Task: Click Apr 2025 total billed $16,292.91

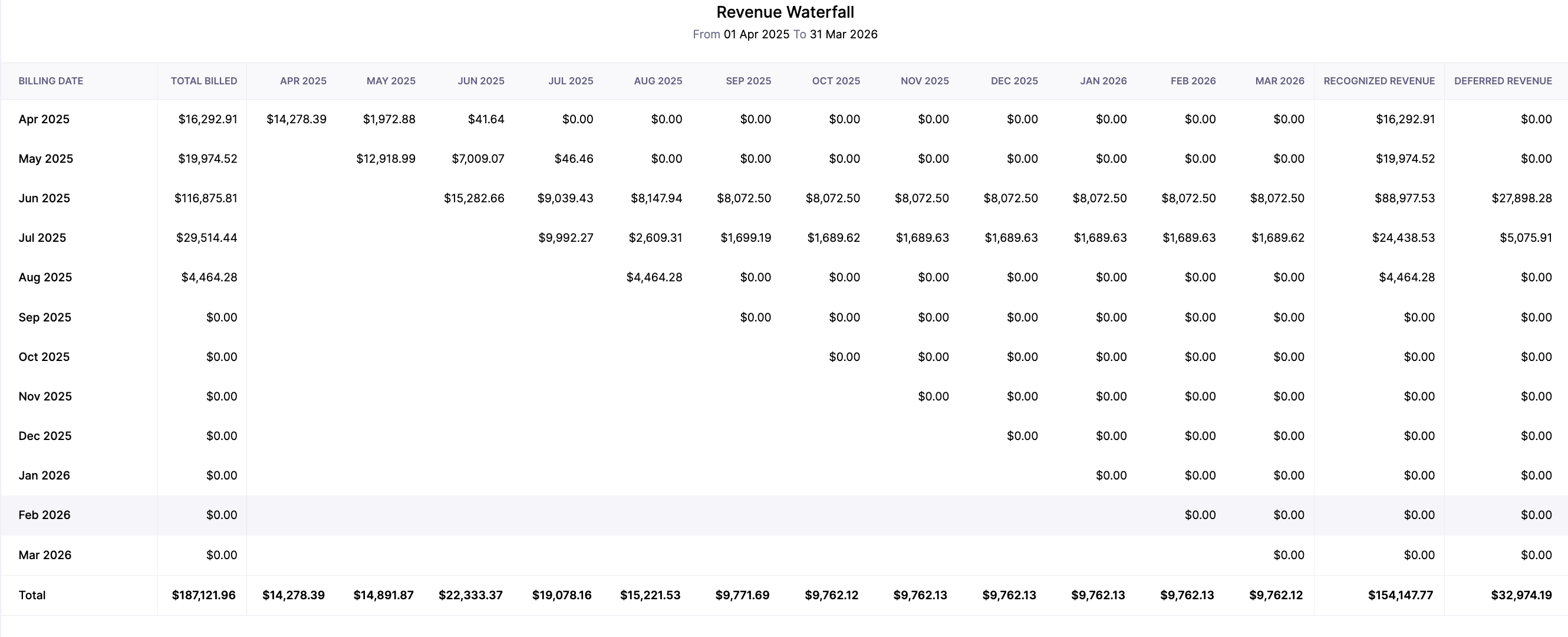Action: pyautogui.click(x=207, y=119)
